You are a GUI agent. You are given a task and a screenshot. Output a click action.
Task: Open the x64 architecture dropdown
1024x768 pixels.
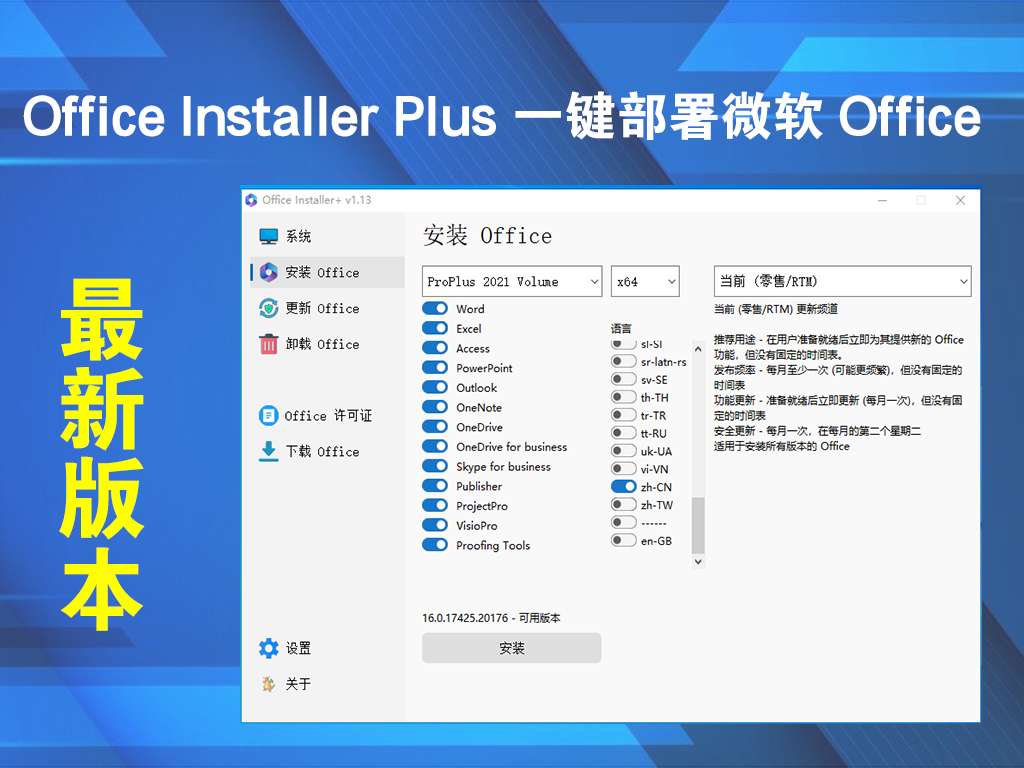click(x=645, y=281)
